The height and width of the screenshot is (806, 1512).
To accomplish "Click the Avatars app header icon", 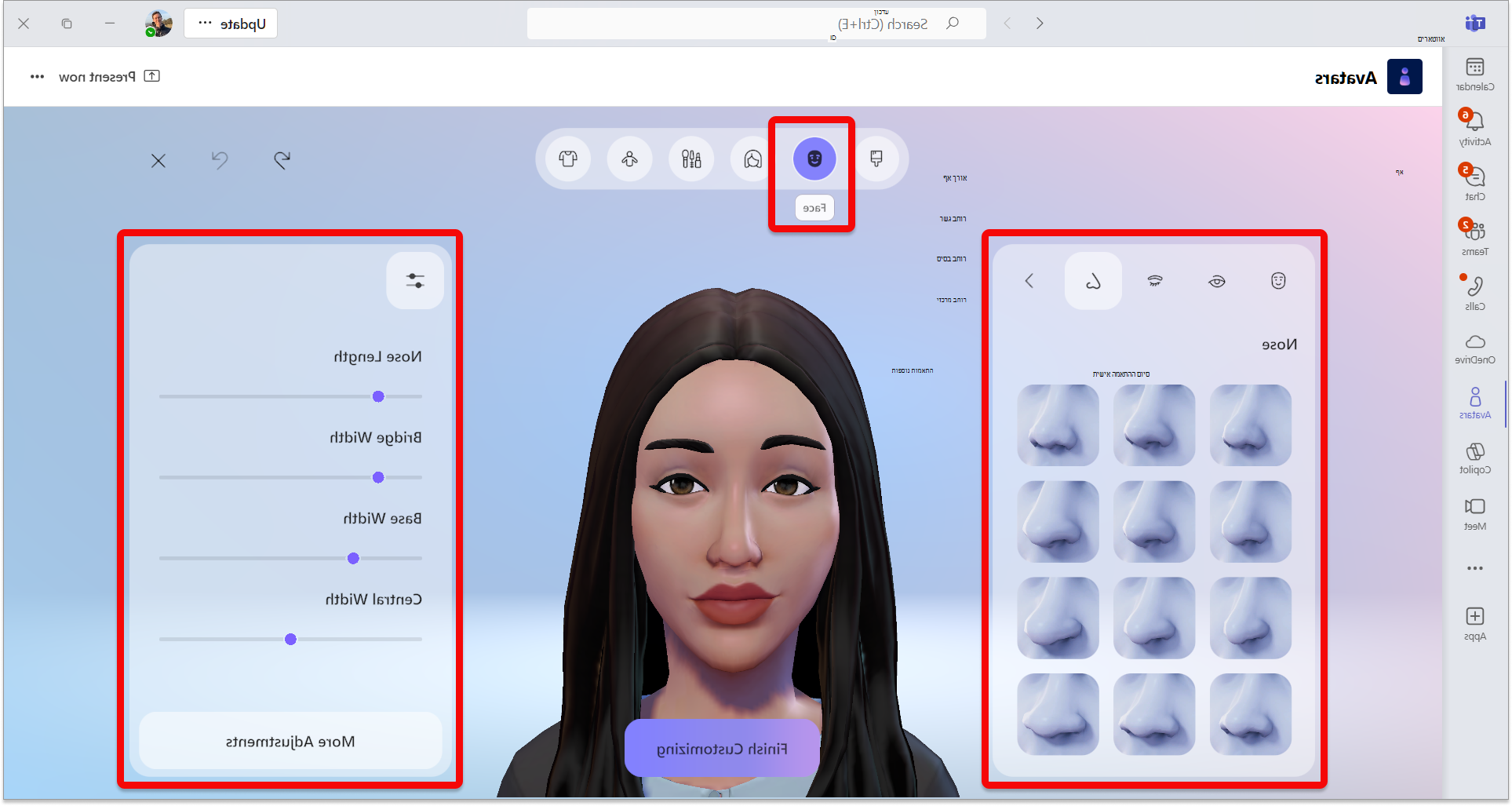I will (1405, 77).
